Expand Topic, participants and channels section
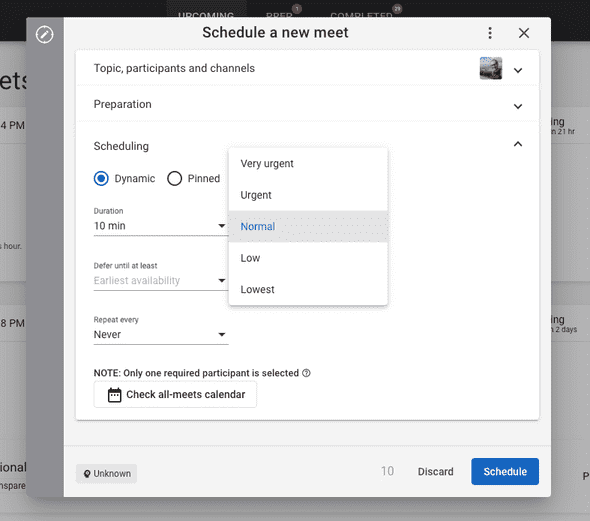 518,70
